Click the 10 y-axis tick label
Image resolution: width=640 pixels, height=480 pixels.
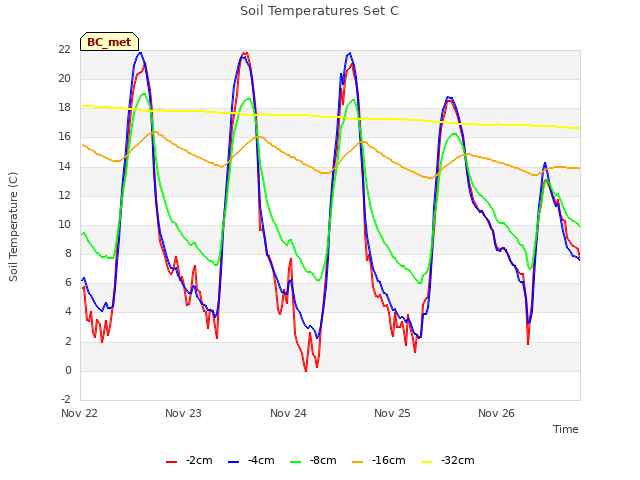click(x=64, y=224)
